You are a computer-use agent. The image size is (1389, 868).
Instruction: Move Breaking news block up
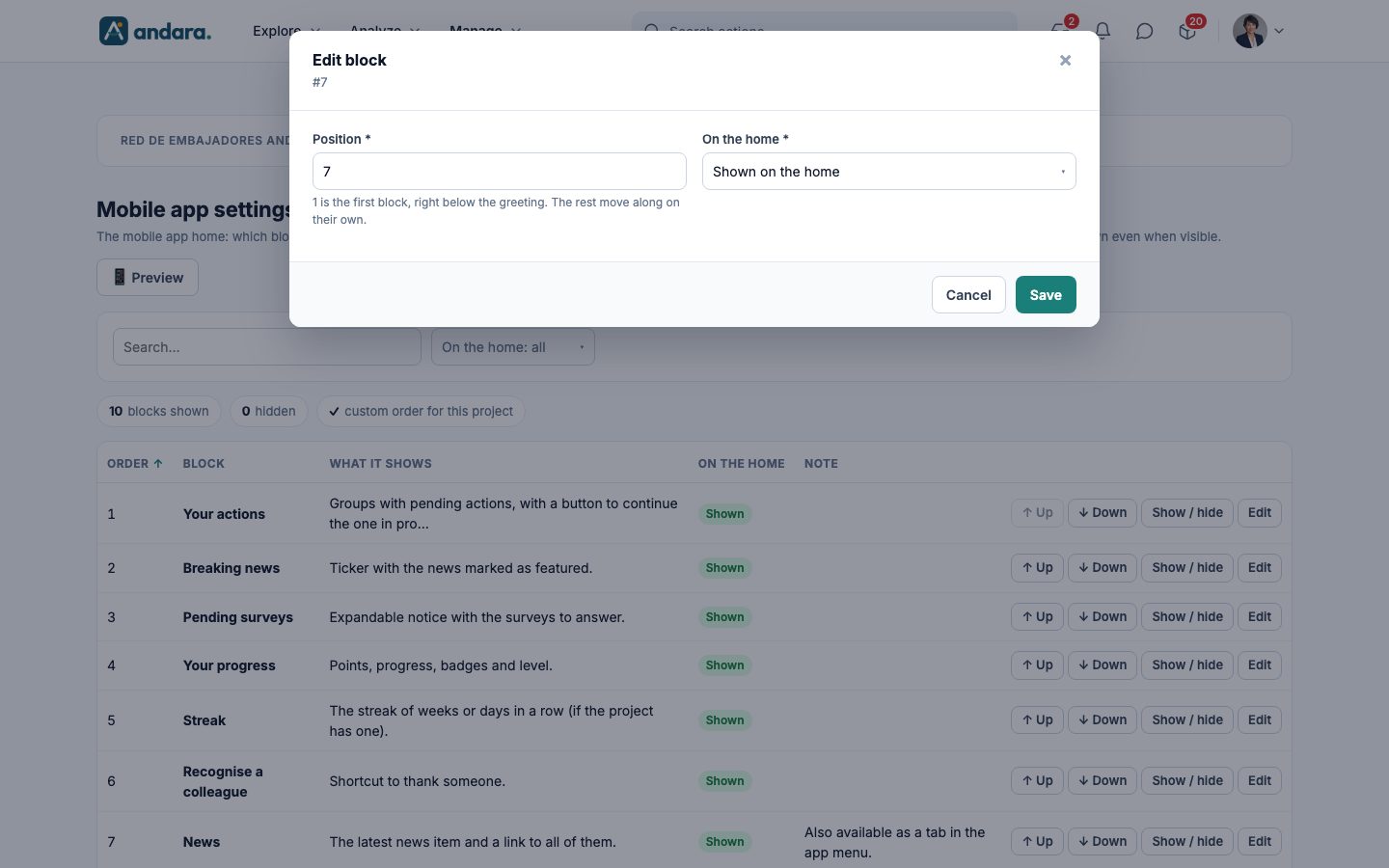coord(1037,568)
